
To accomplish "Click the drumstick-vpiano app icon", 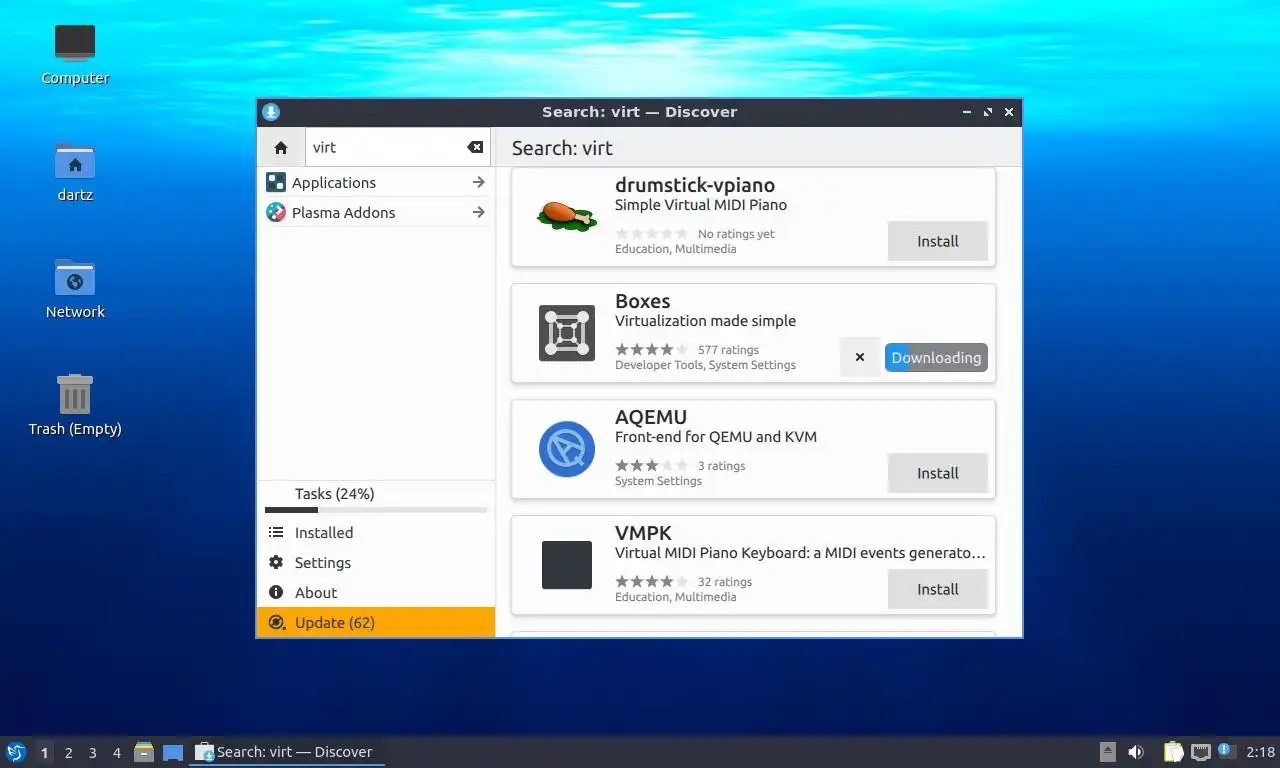I will [x=567, y=216].
